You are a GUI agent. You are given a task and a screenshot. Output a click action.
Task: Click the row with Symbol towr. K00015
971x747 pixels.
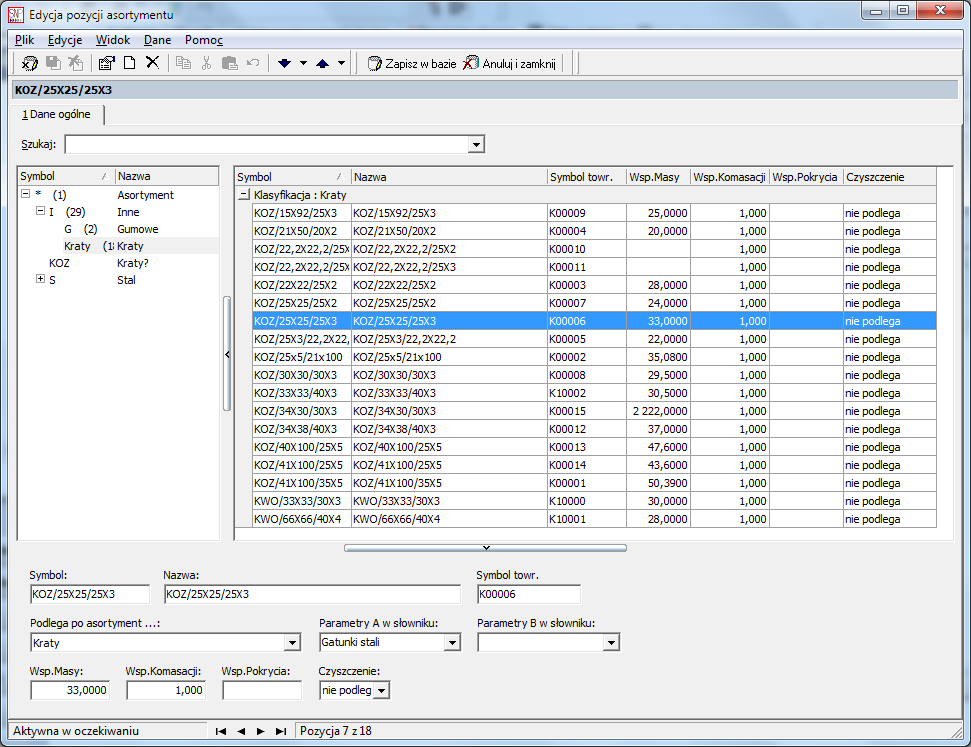[x=594, y=411]
